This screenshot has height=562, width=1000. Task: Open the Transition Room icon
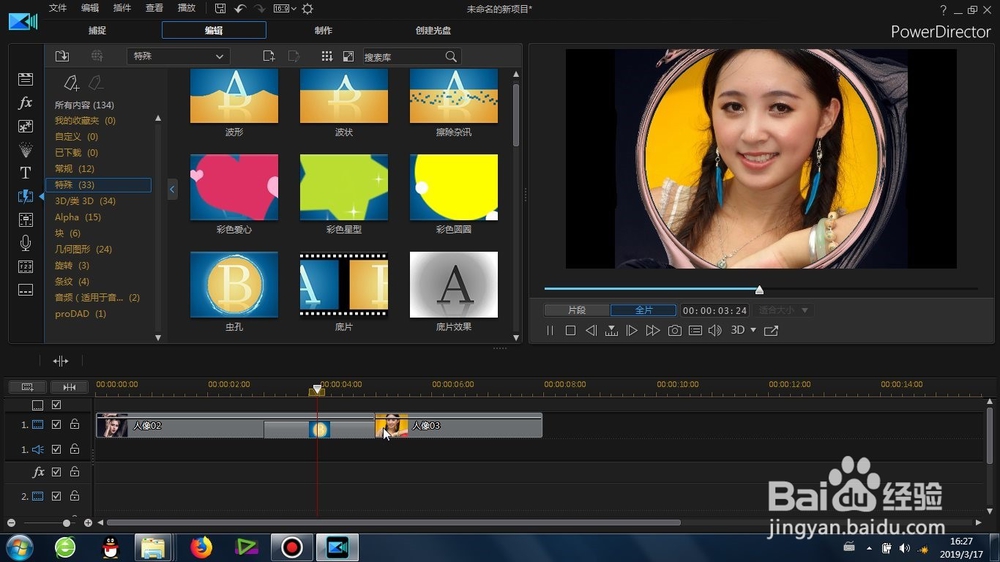point(26,196)
